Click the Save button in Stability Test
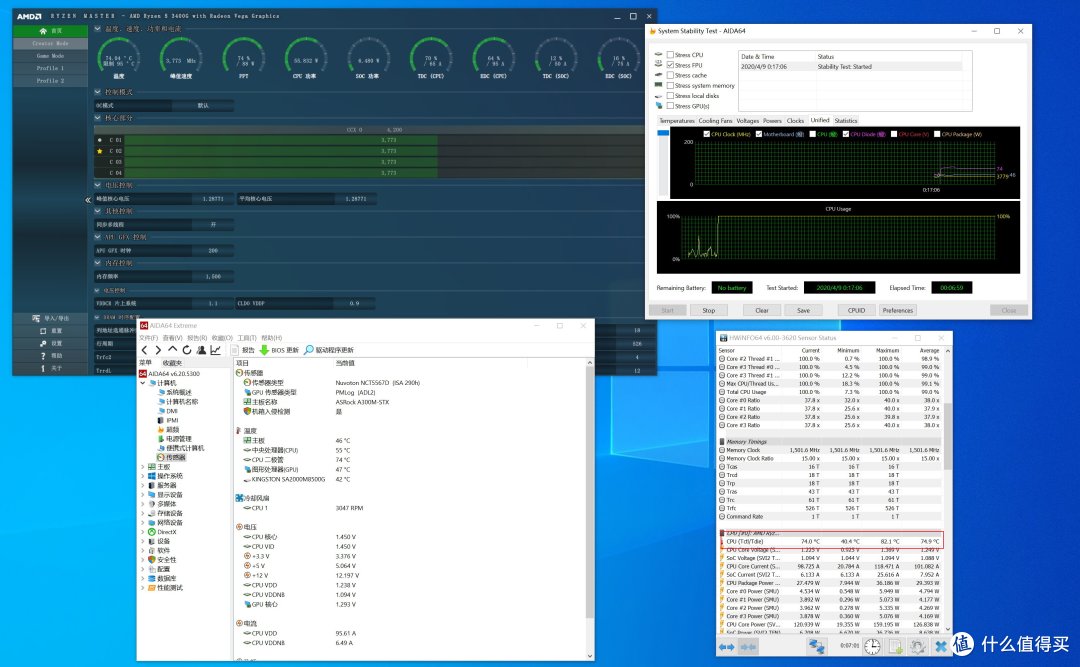 coord(803,310)
